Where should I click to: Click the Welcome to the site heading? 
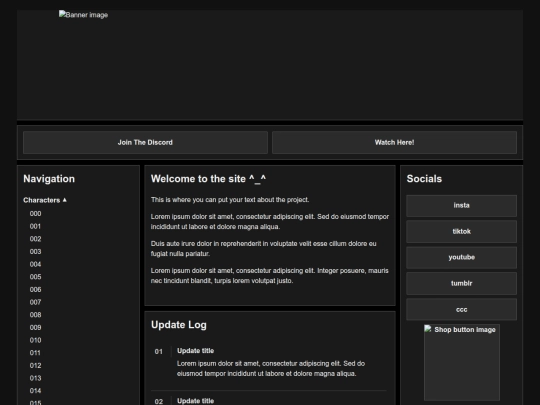(x=208, y=179)
